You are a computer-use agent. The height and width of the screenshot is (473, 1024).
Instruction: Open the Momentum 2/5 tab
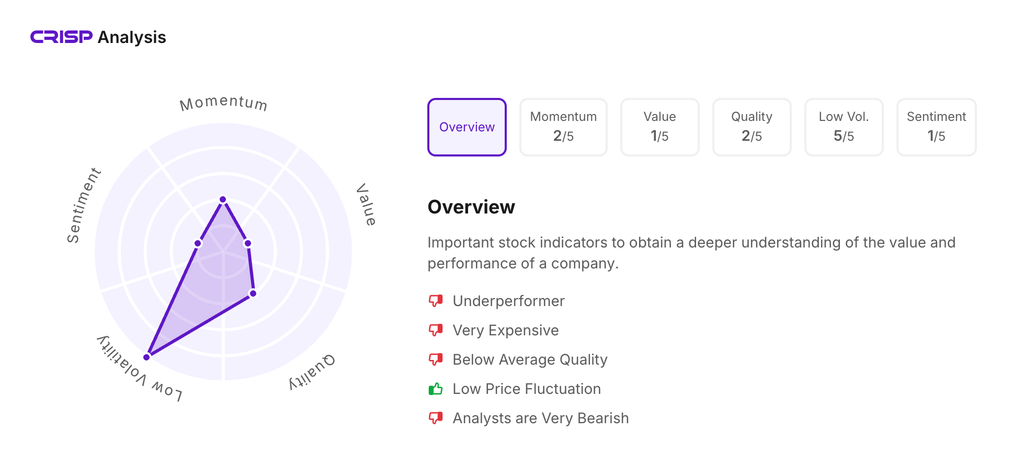[563, 127]
